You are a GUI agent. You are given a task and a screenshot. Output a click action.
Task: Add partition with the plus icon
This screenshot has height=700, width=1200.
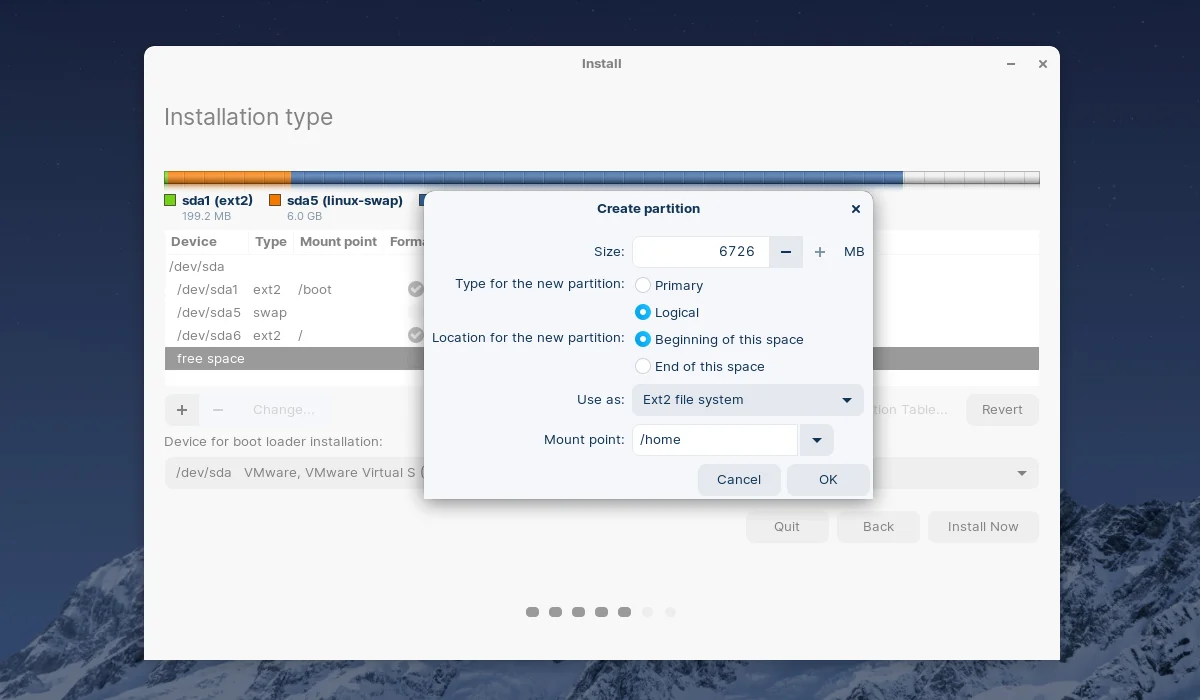pos(182,410)
